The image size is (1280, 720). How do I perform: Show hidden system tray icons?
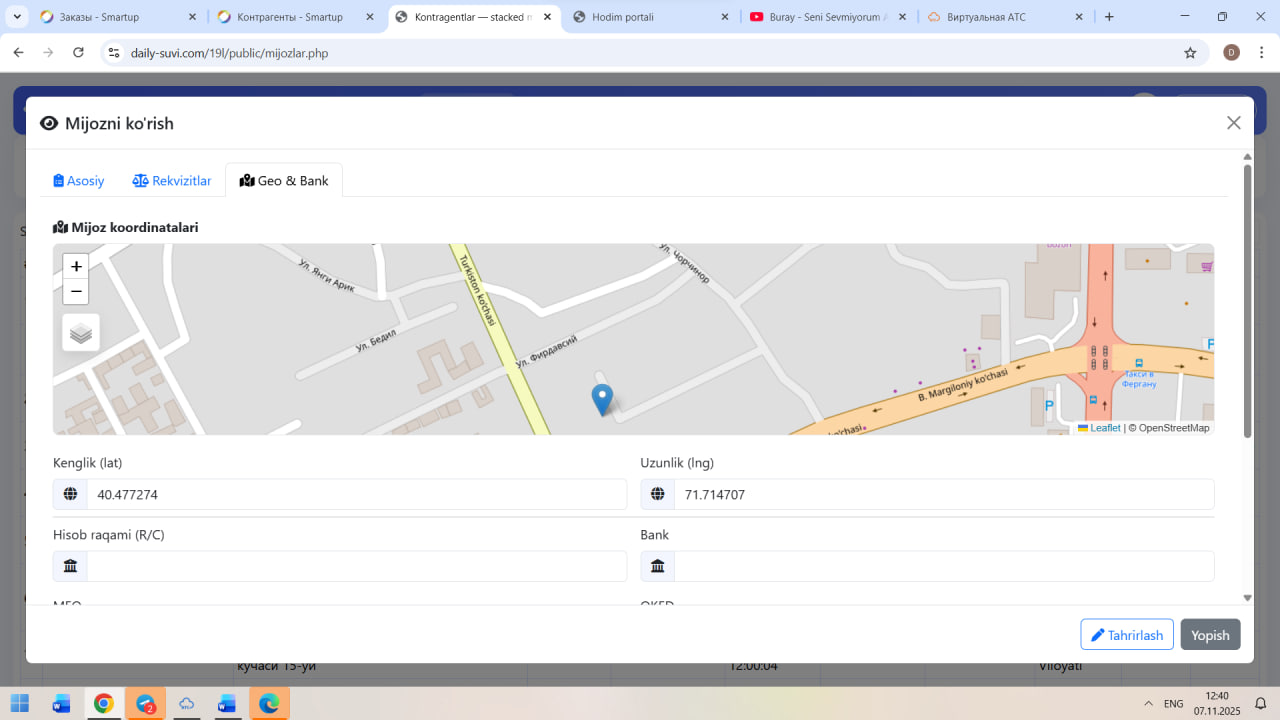pyautogui.click(x=1148, y=704)
